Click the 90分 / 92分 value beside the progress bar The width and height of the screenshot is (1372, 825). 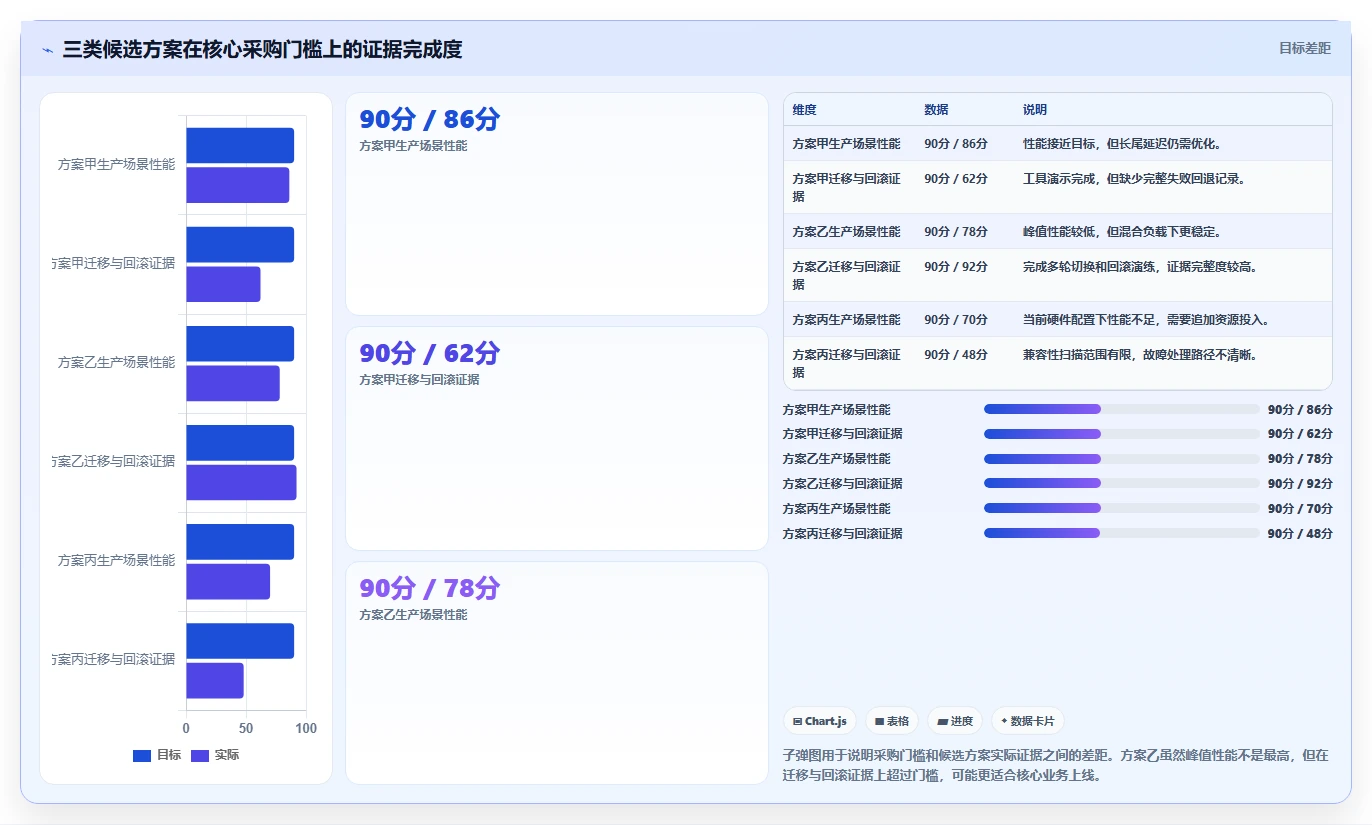coord(1300,484)
